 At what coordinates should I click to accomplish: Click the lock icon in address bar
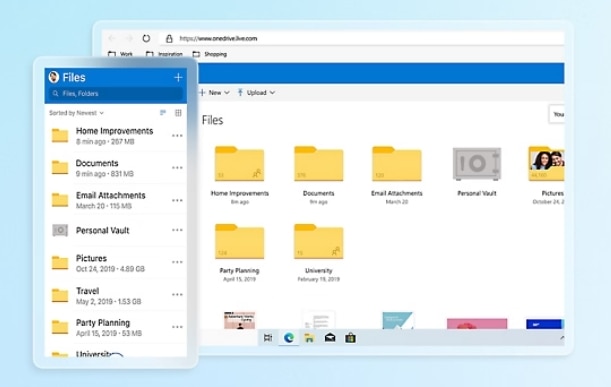(169, 39)
